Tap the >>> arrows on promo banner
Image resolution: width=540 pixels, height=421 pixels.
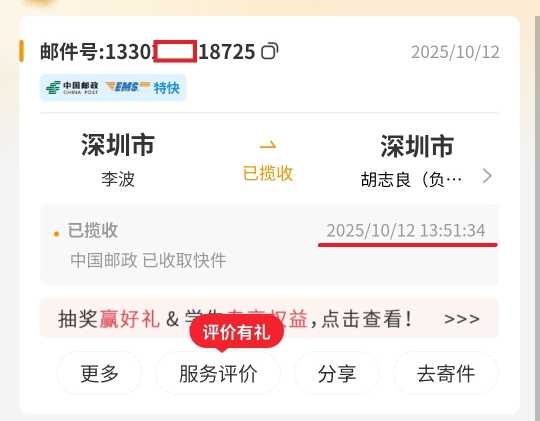[x=461, y=319]
